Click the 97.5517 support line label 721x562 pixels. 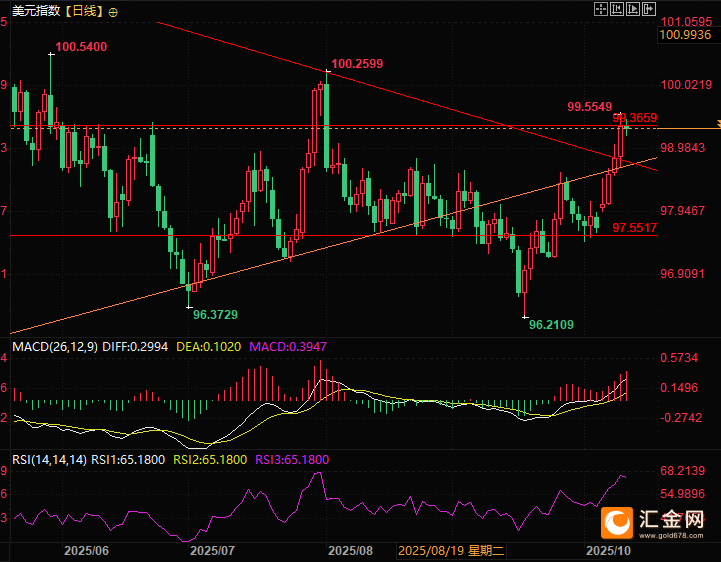[635, 227]
